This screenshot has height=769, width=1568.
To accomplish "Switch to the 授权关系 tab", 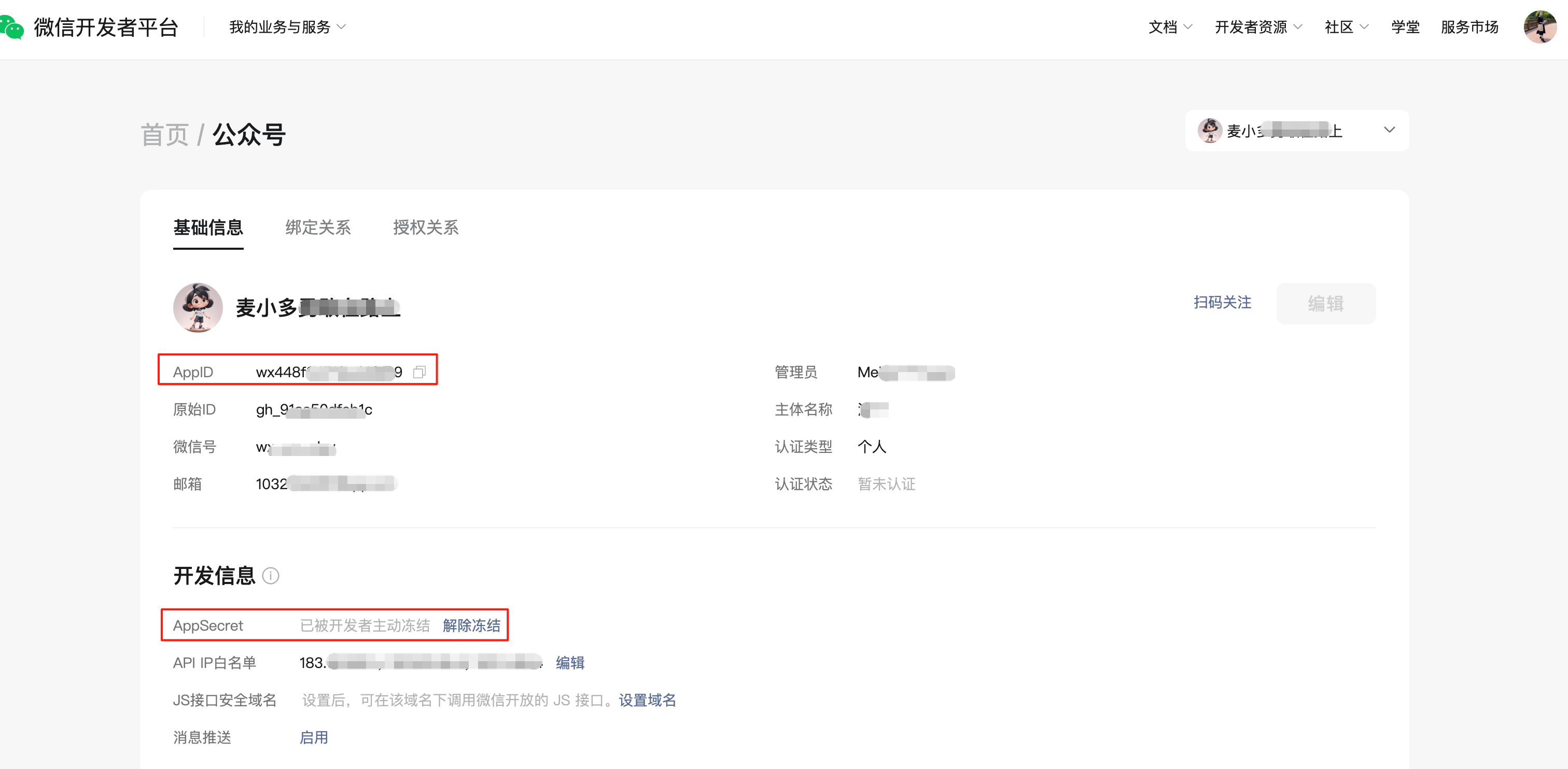I will pos(426,227).
